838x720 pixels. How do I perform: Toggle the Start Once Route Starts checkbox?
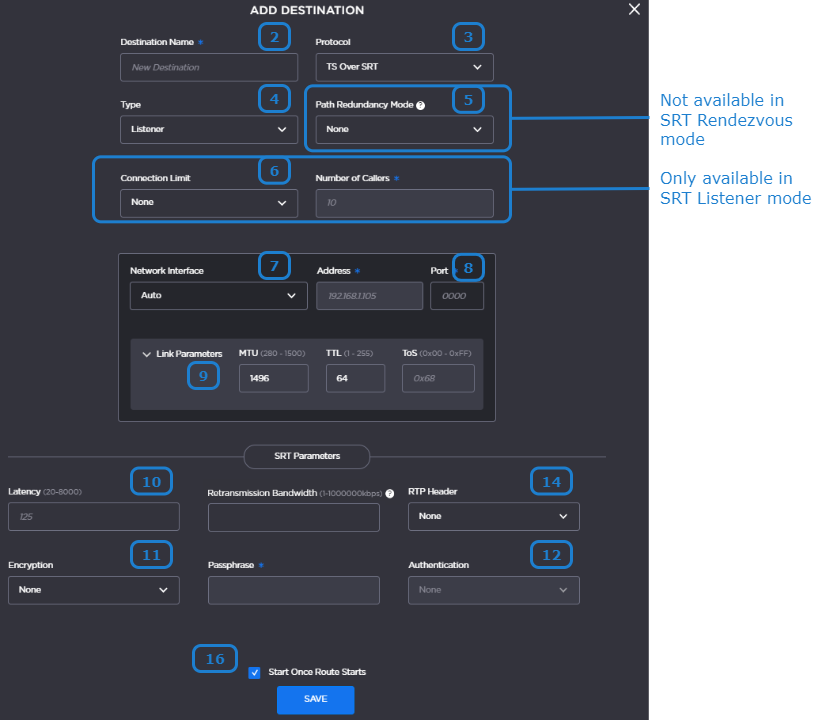[x=255, y=672]
